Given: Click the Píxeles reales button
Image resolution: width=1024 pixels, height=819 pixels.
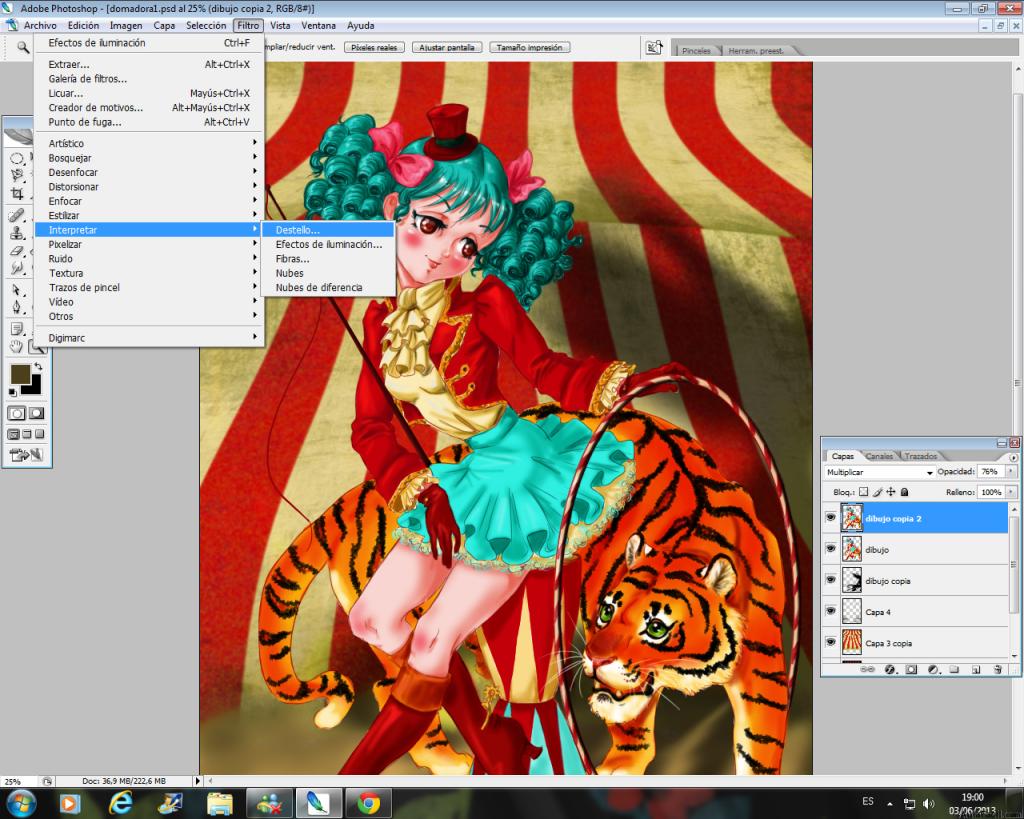Looking at the screenshot, I should (x=374, y=47).
